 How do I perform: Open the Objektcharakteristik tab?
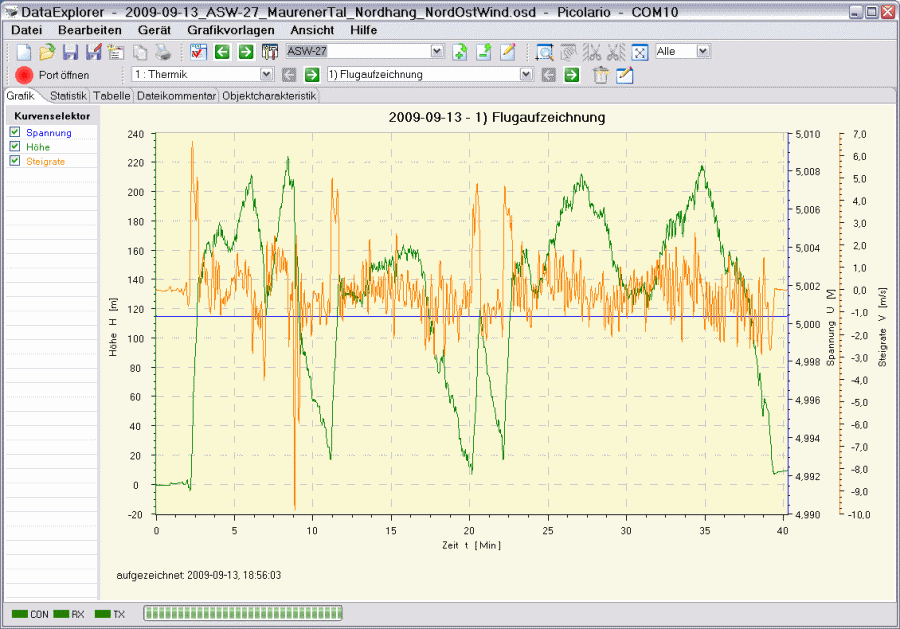point(269,96)
